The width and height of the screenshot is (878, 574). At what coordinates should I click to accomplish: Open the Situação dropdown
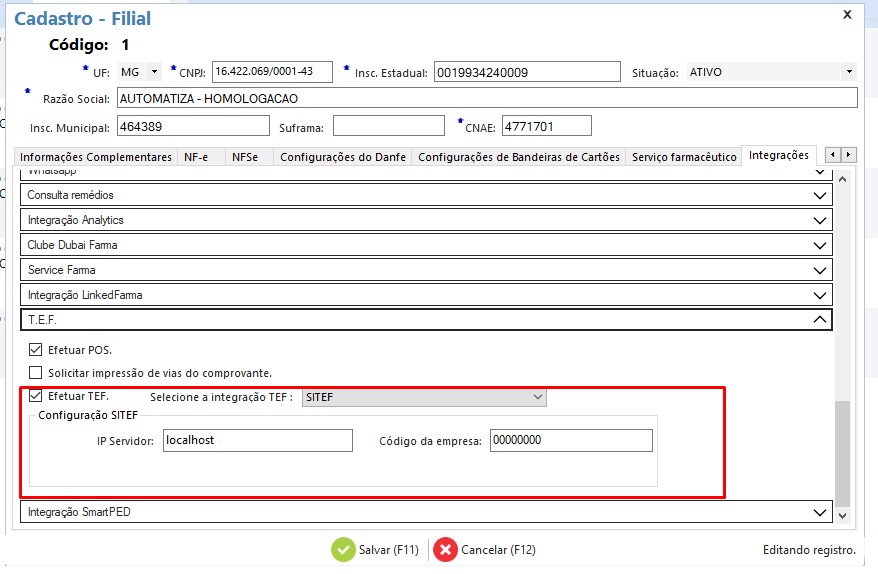(x=849, y=72)
